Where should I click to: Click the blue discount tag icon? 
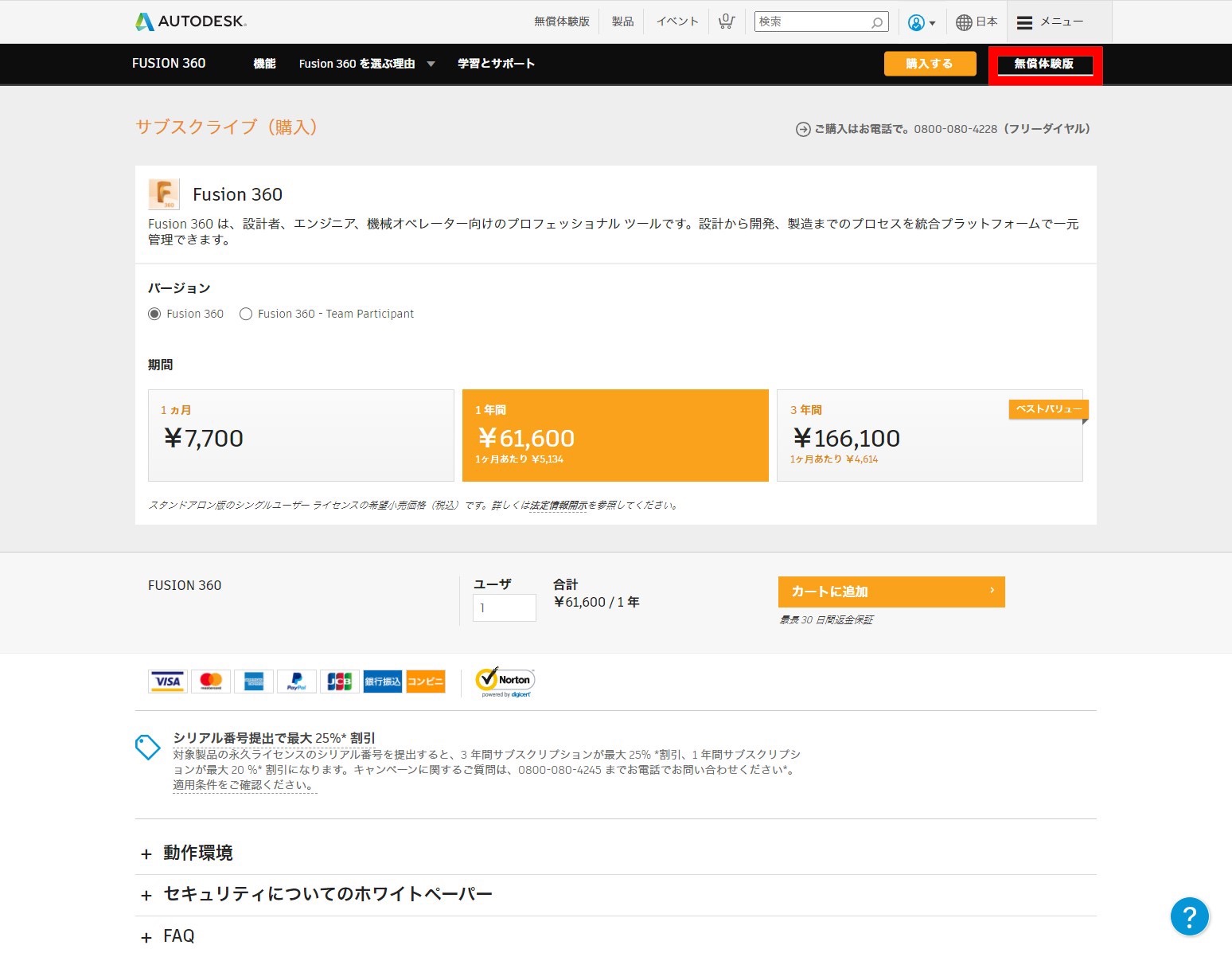[x=148, y=747]
